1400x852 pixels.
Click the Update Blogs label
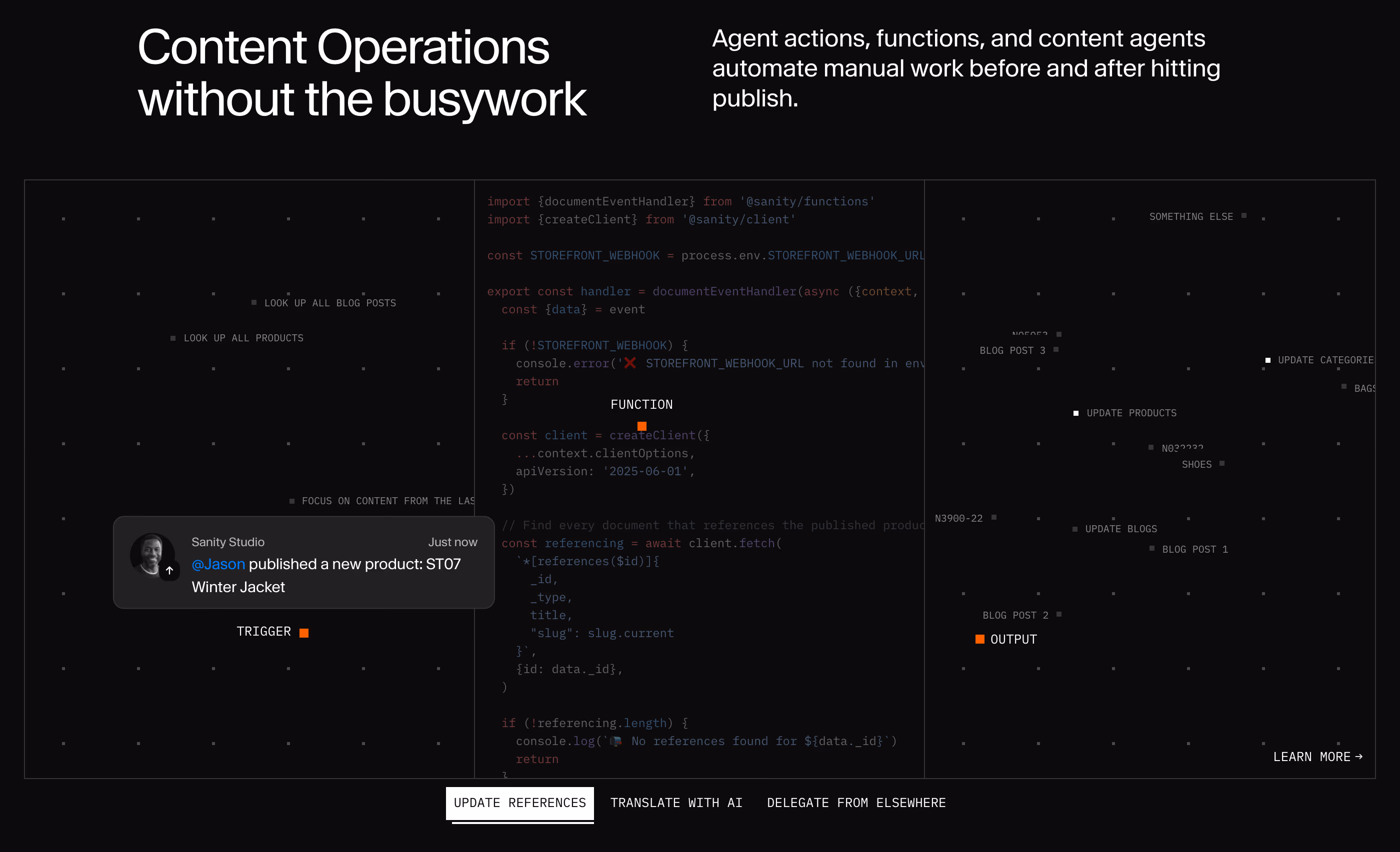tap(1121, 529)
